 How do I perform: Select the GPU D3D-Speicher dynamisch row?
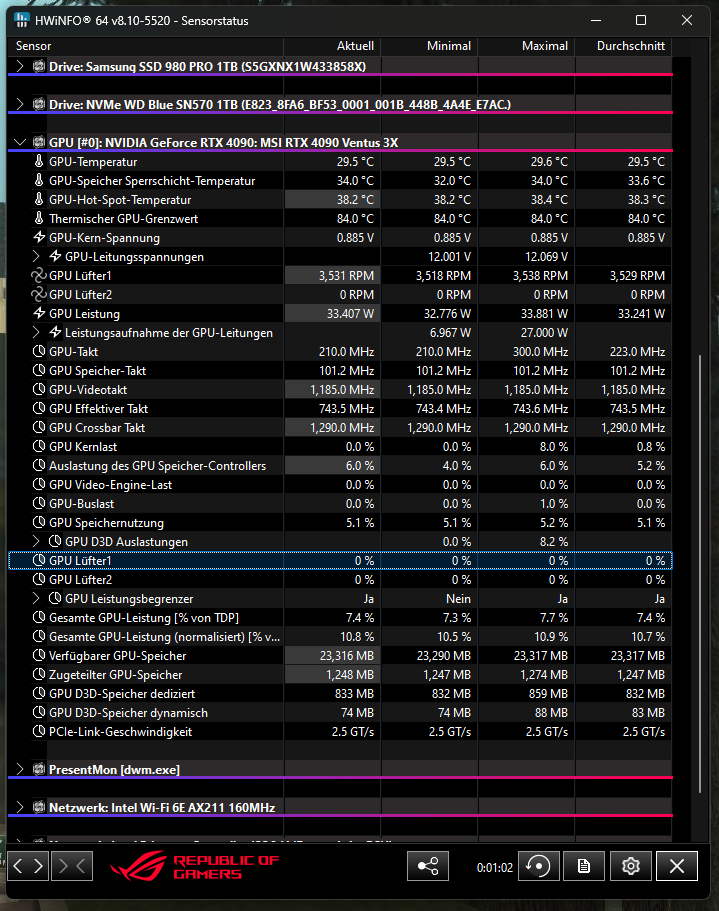point(340,712)
